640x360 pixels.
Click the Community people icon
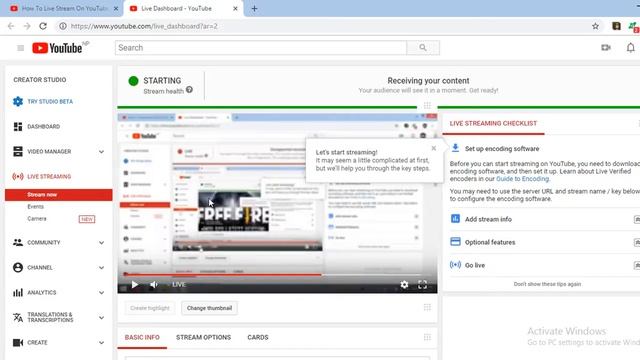18,242
